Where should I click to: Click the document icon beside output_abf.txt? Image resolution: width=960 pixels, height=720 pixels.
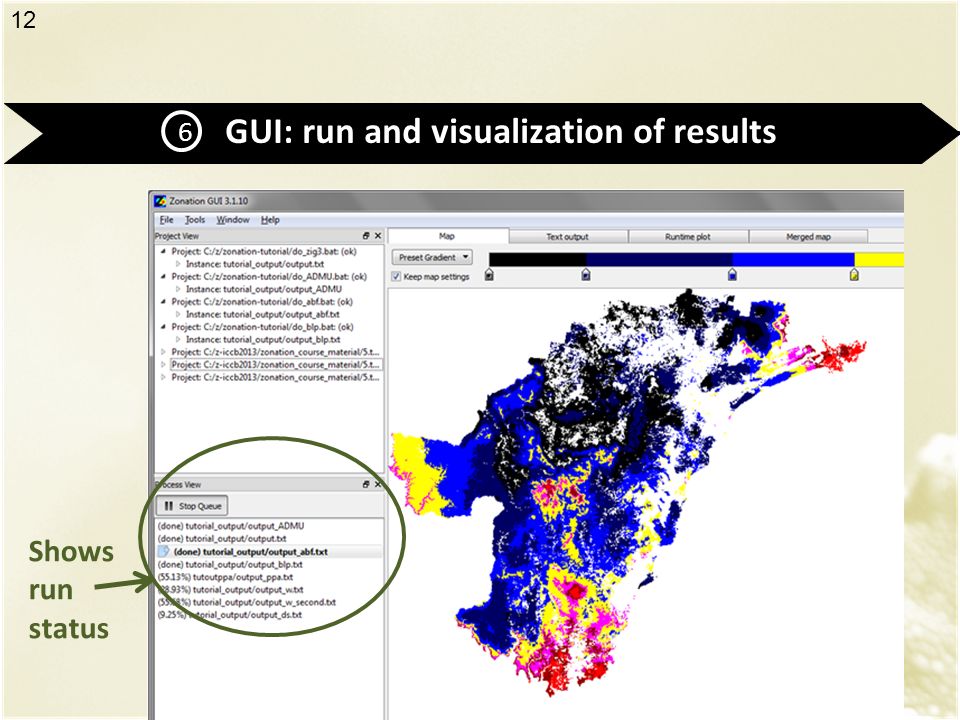coord(164,552)
